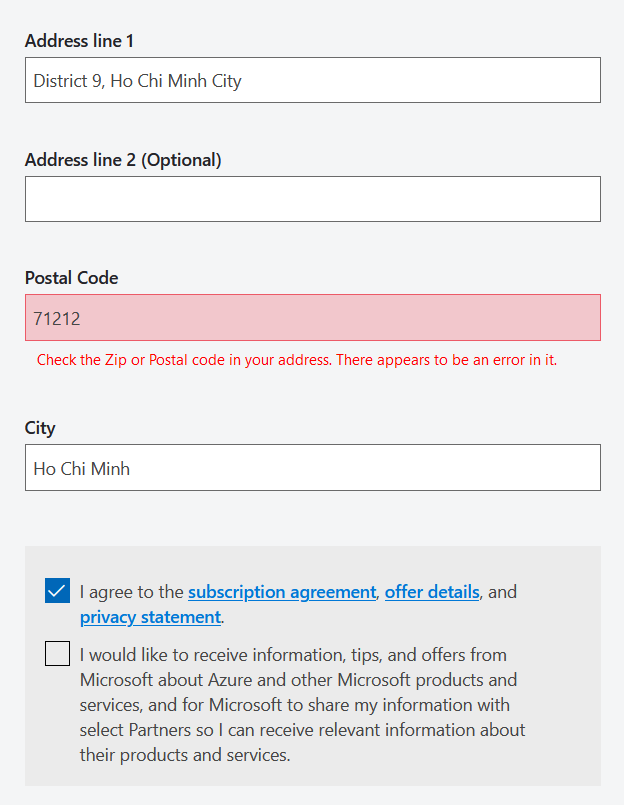Click the 'I agree to the' text
The width and height of the screenshot is (624, 805).
point(132,592)
